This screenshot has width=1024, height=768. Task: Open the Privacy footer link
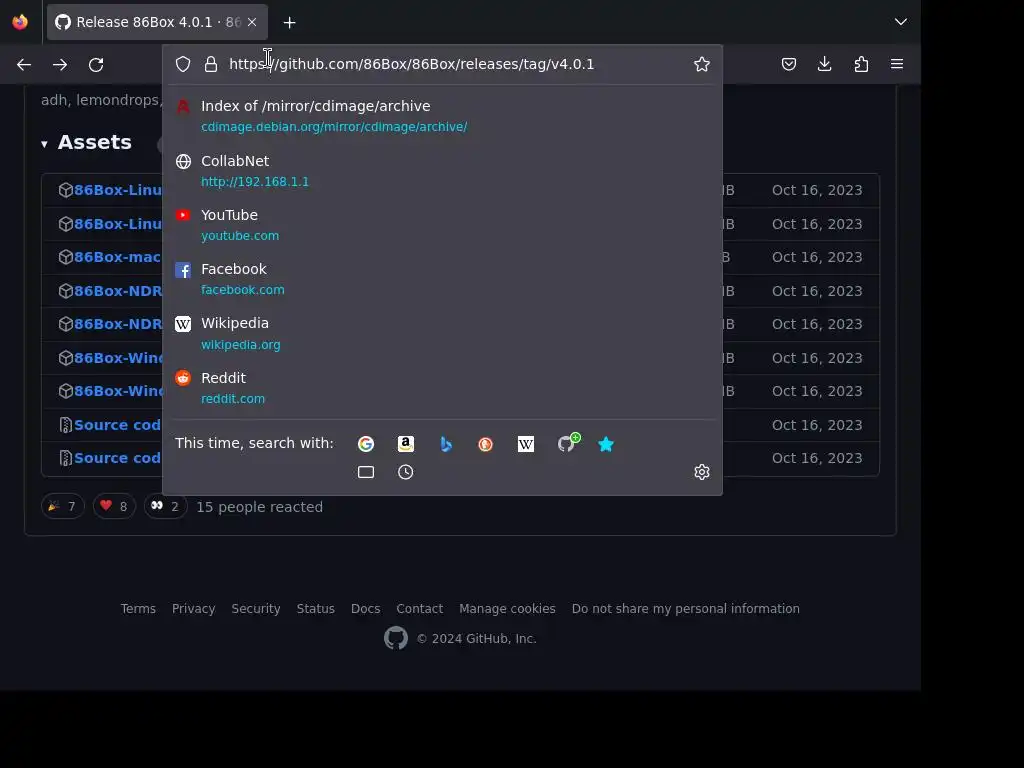click(x=193, y=609)
